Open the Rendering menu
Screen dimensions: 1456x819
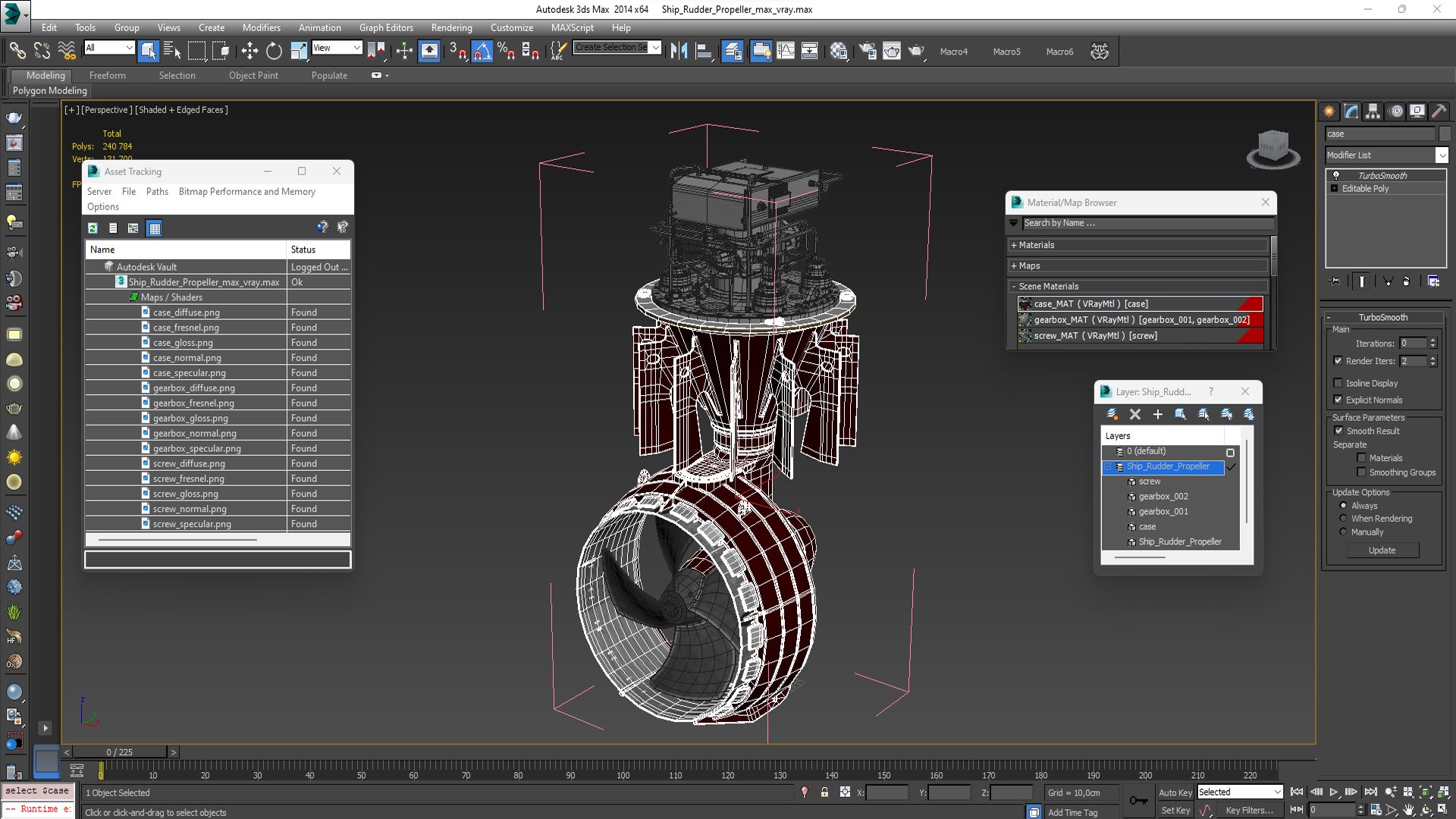click(451, 27)
